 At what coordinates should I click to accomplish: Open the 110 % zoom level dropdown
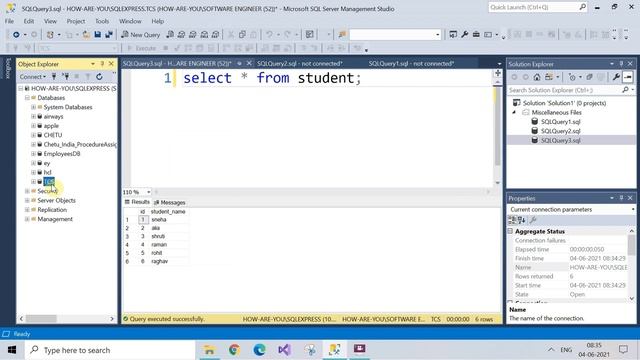(149, 192)
